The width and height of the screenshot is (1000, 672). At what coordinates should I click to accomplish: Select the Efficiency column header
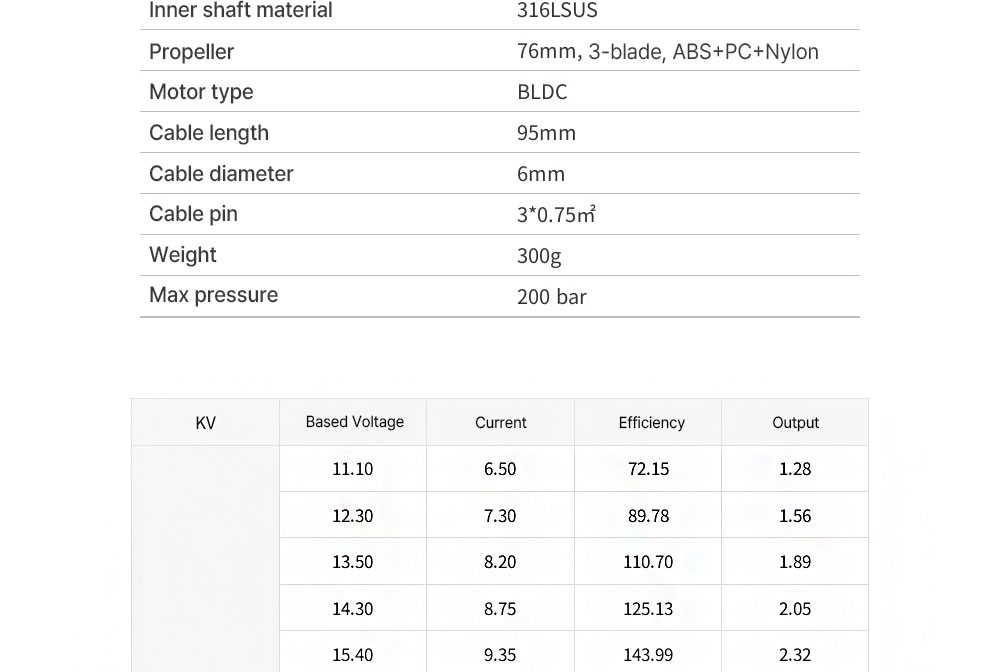pyautogui.click(x=651, y=423)
